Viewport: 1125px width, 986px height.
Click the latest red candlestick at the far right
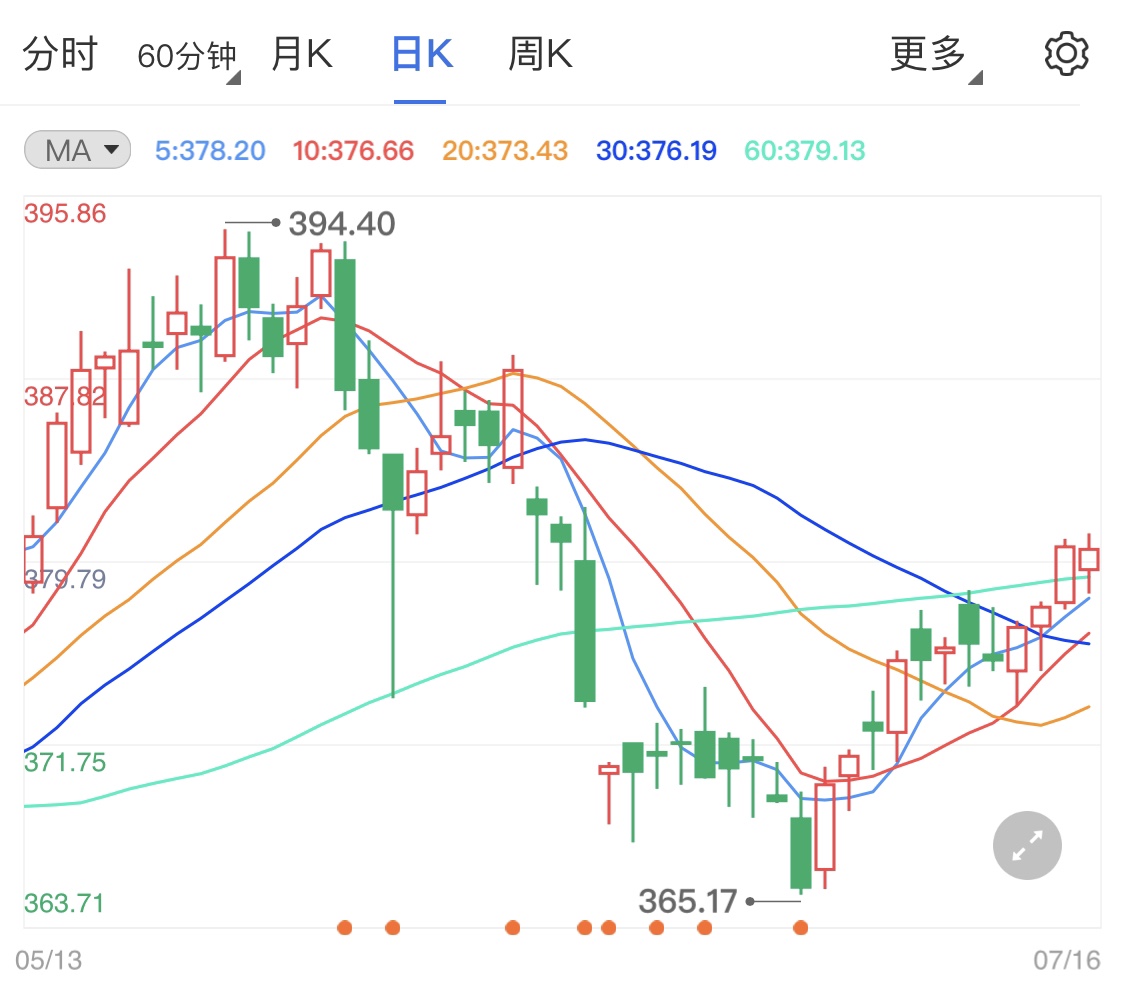pos(1089,560)
